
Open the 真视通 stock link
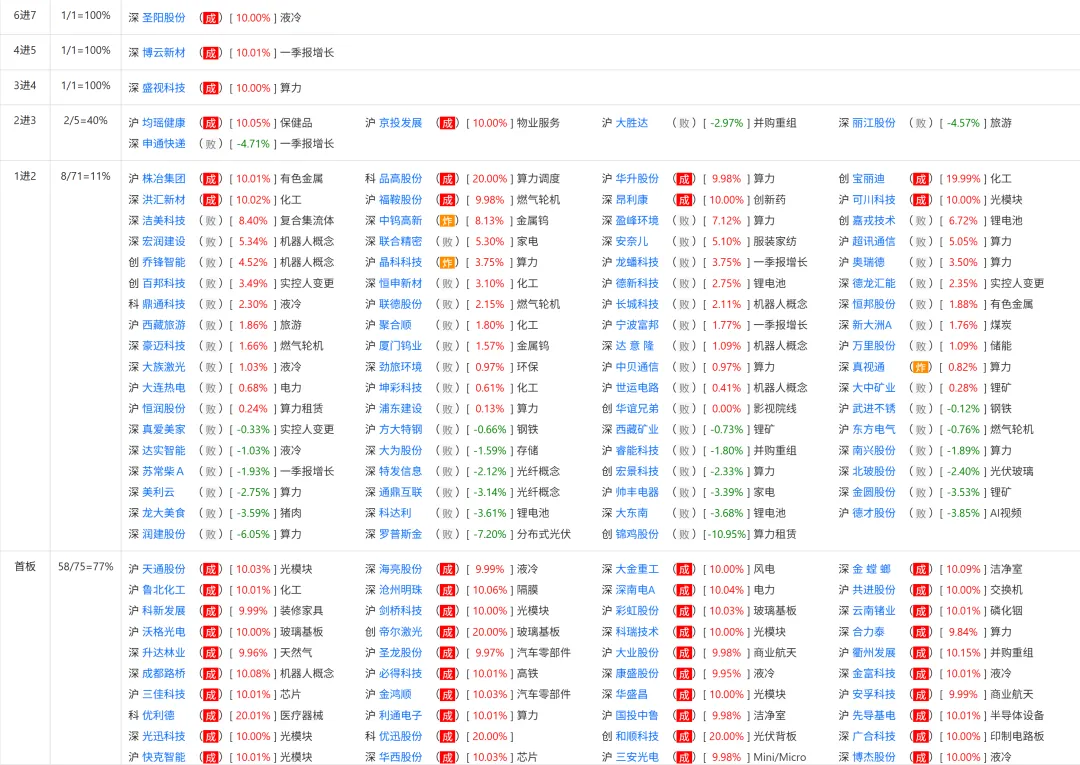(869, 367)
